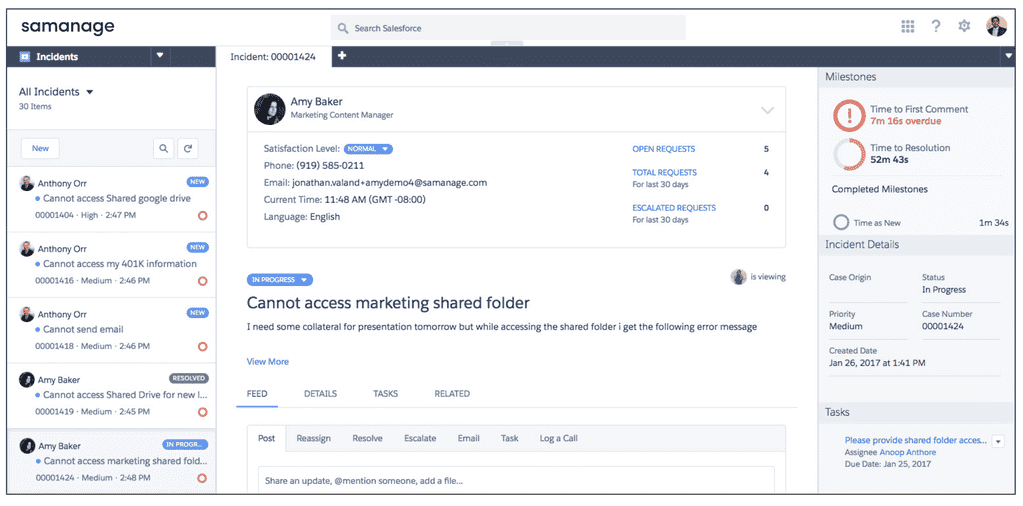
Task: Click the Share an update text field
Action: pos(516,481)
